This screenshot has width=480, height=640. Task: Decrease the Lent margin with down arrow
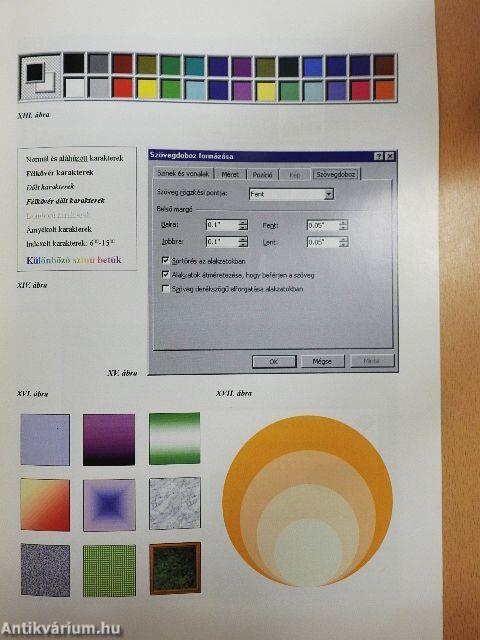pyautogui.click(x=343, y=245)
